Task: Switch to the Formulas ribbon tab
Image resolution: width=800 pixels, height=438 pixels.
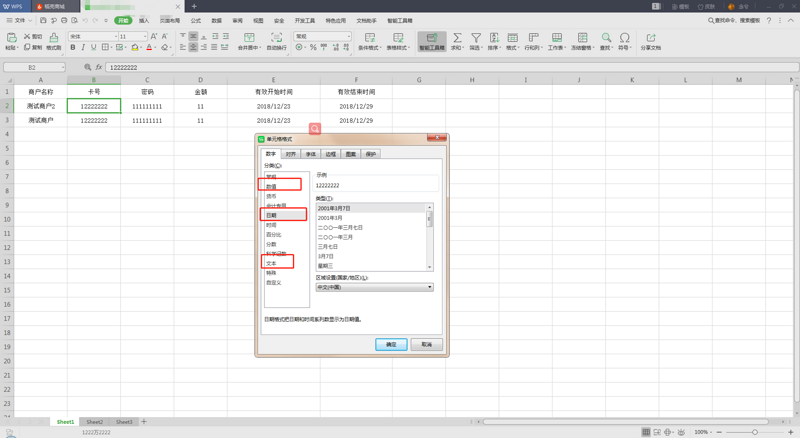Action: point(196,20)
